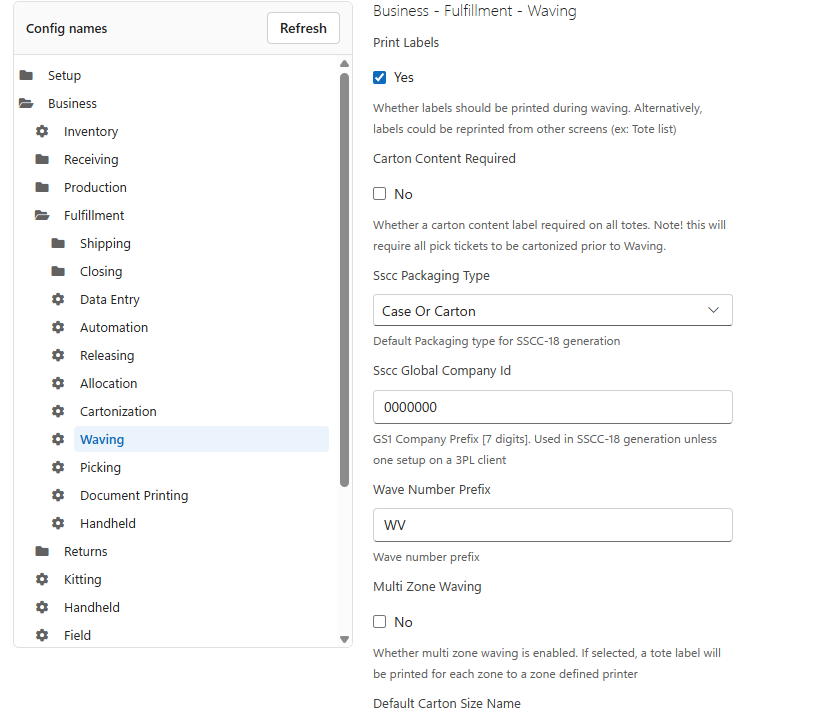
Task: Select the Field configuration
Action: 77,636
